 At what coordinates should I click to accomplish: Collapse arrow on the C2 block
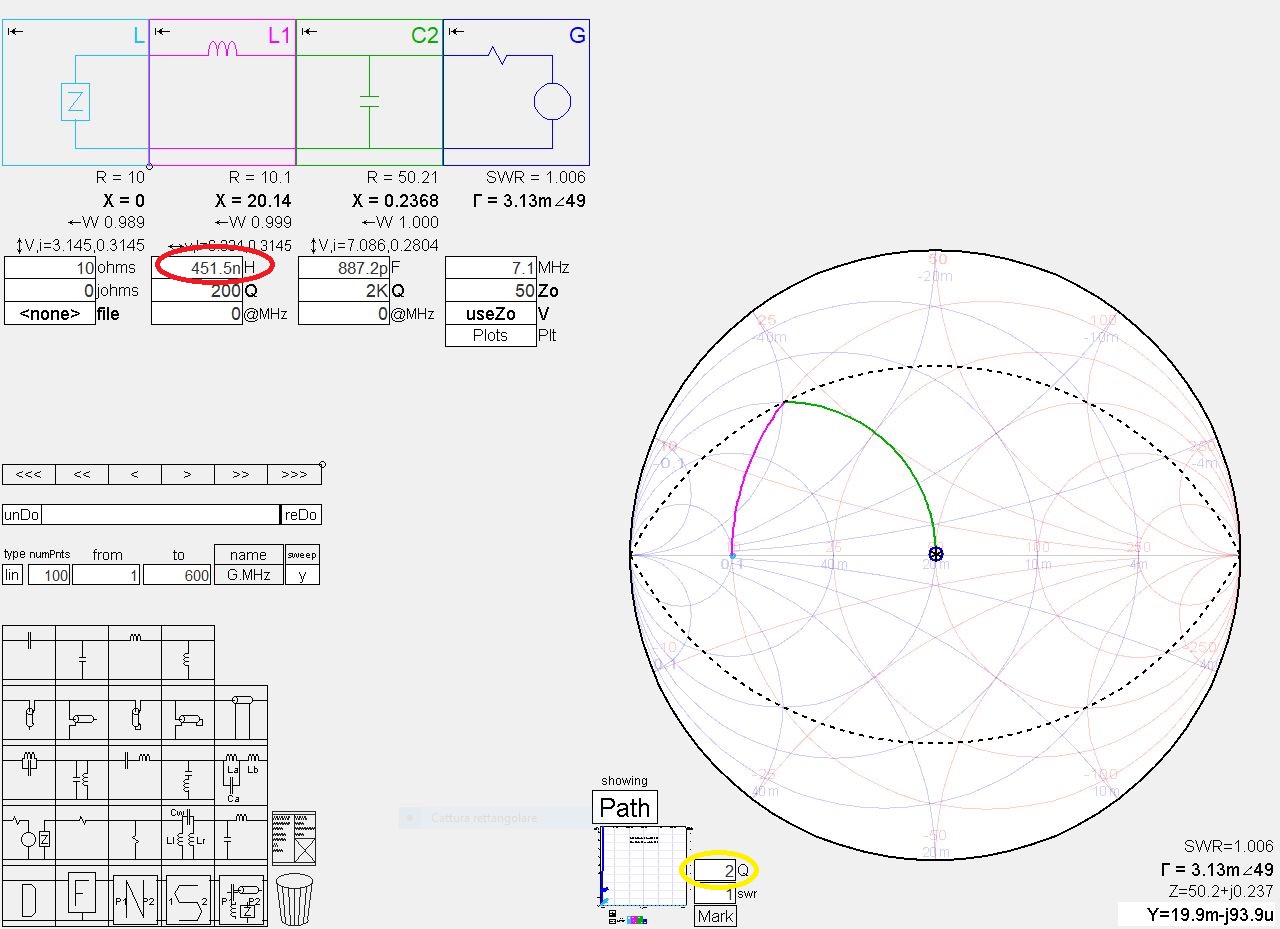pyautogui.click(x=309, y=31)
